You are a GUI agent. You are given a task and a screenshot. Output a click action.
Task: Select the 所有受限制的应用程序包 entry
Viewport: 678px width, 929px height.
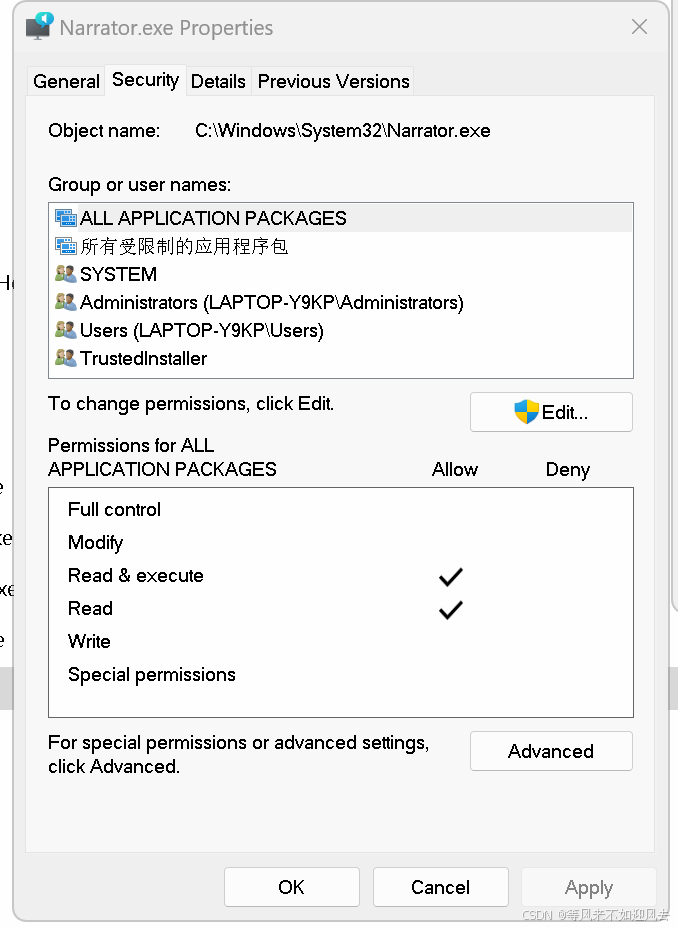tap(341, 246)
